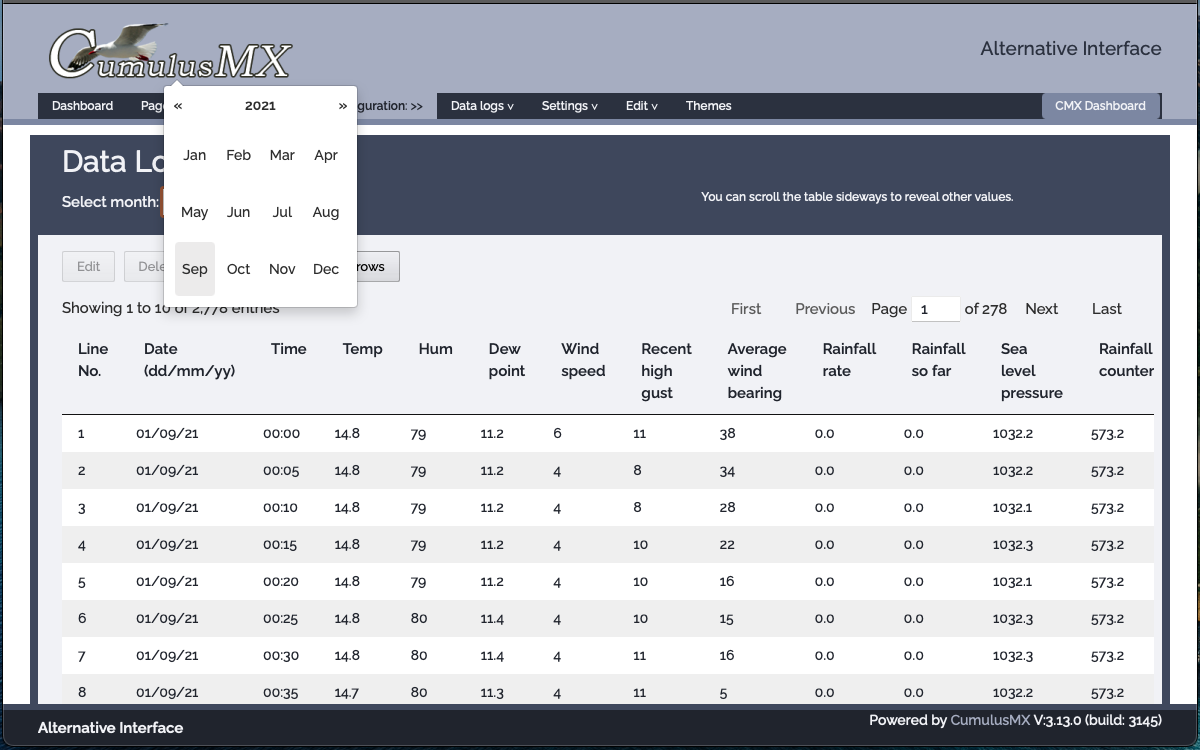Click the CumulusMX seagull logo
The width and height of the screenshot is (1200, 750).
(x=170, y=54)
